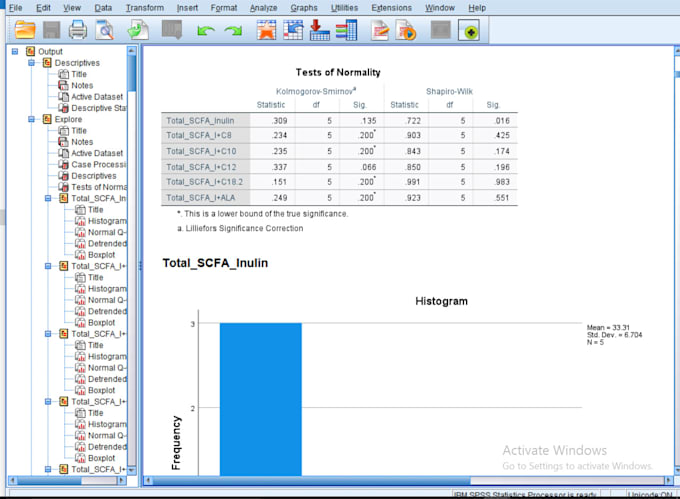Click the Go to Variable icon
Viewport: 680px width, 499px height.
pyautogui.click(x=320, y=30)
